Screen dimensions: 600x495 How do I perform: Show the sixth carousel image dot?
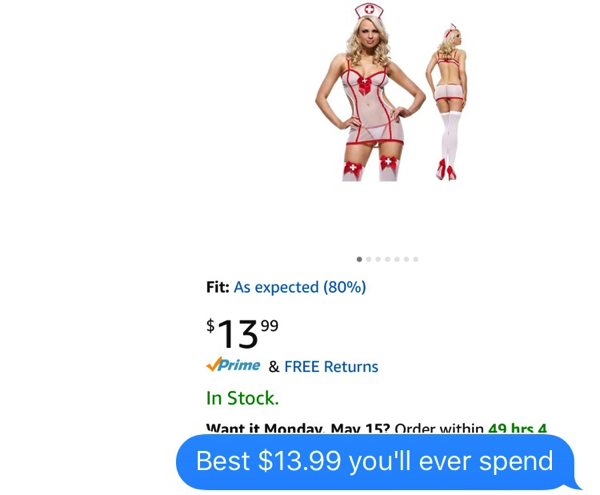pos(406,259)
